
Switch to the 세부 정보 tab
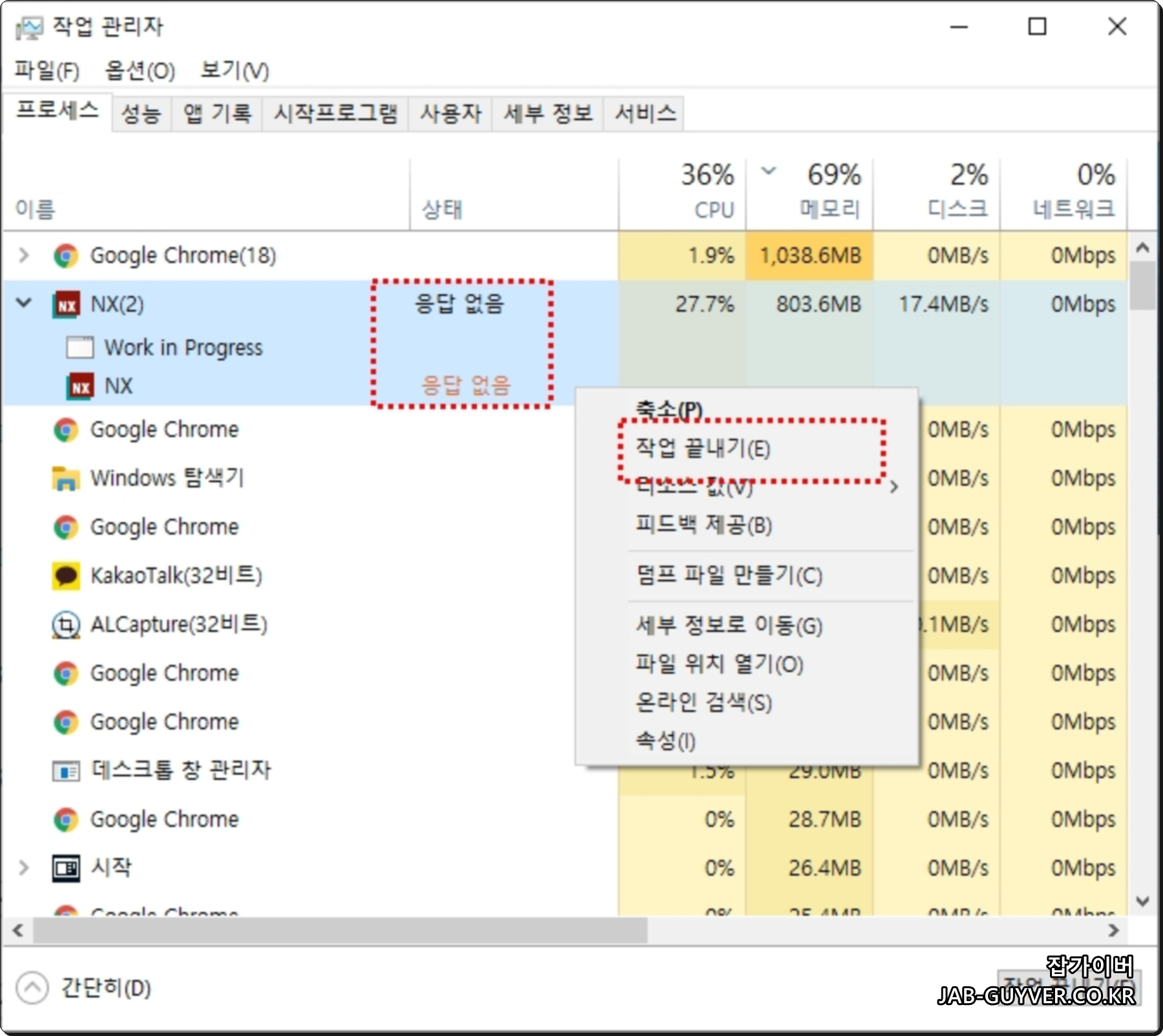coord(547,114)
